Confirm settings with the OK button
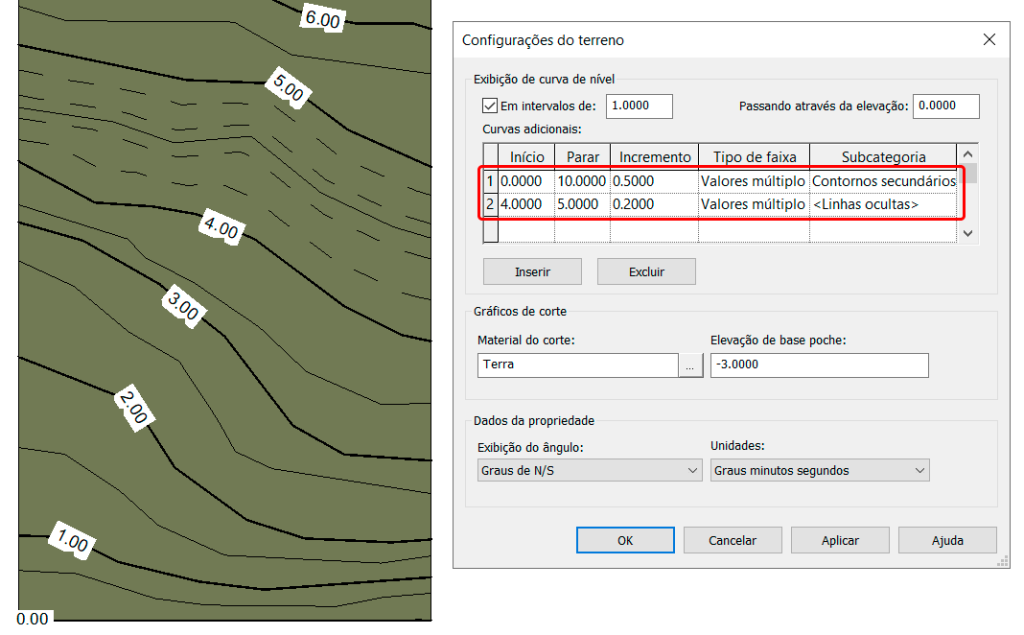The height and width of the screenshot is (635, 1024). 625,539
